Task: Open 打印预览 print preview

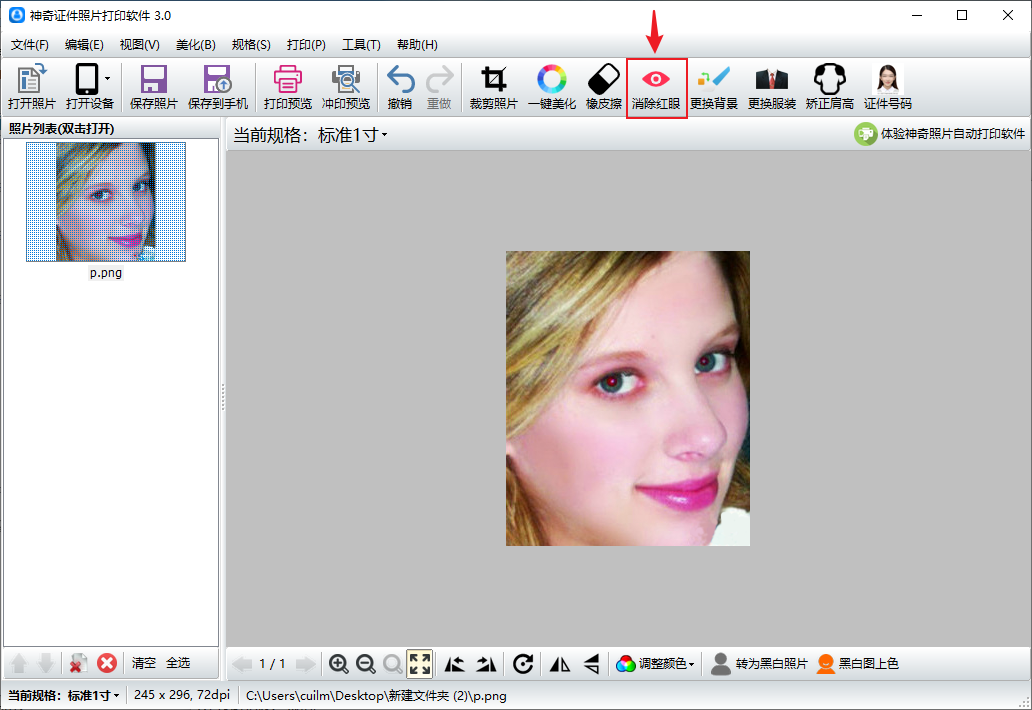Action: (287, 88)
